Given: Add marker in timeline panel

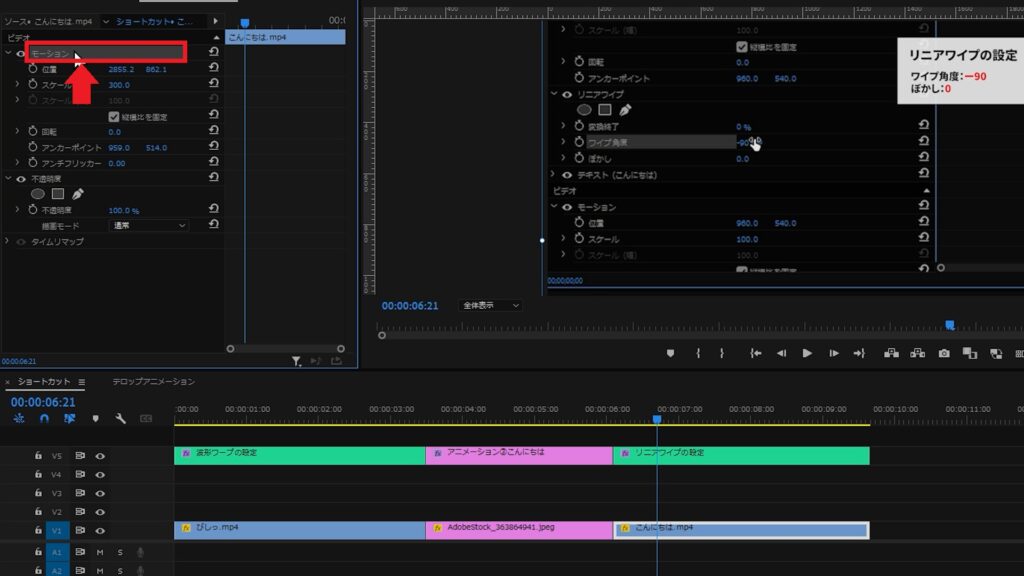Looking at the screenshot, I should (95, 419).
